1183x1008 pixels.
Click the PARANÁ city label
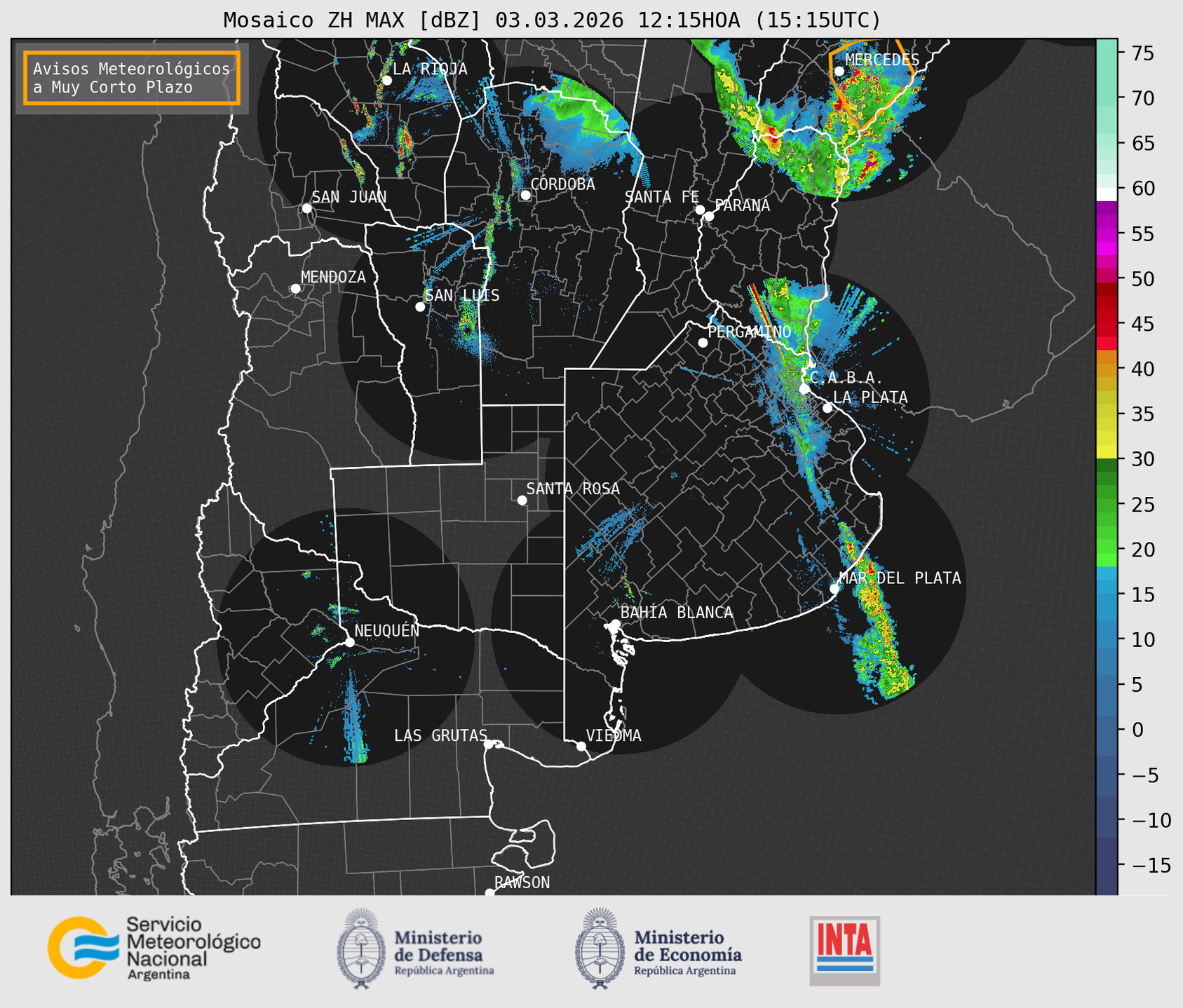[x=742, y=205]
